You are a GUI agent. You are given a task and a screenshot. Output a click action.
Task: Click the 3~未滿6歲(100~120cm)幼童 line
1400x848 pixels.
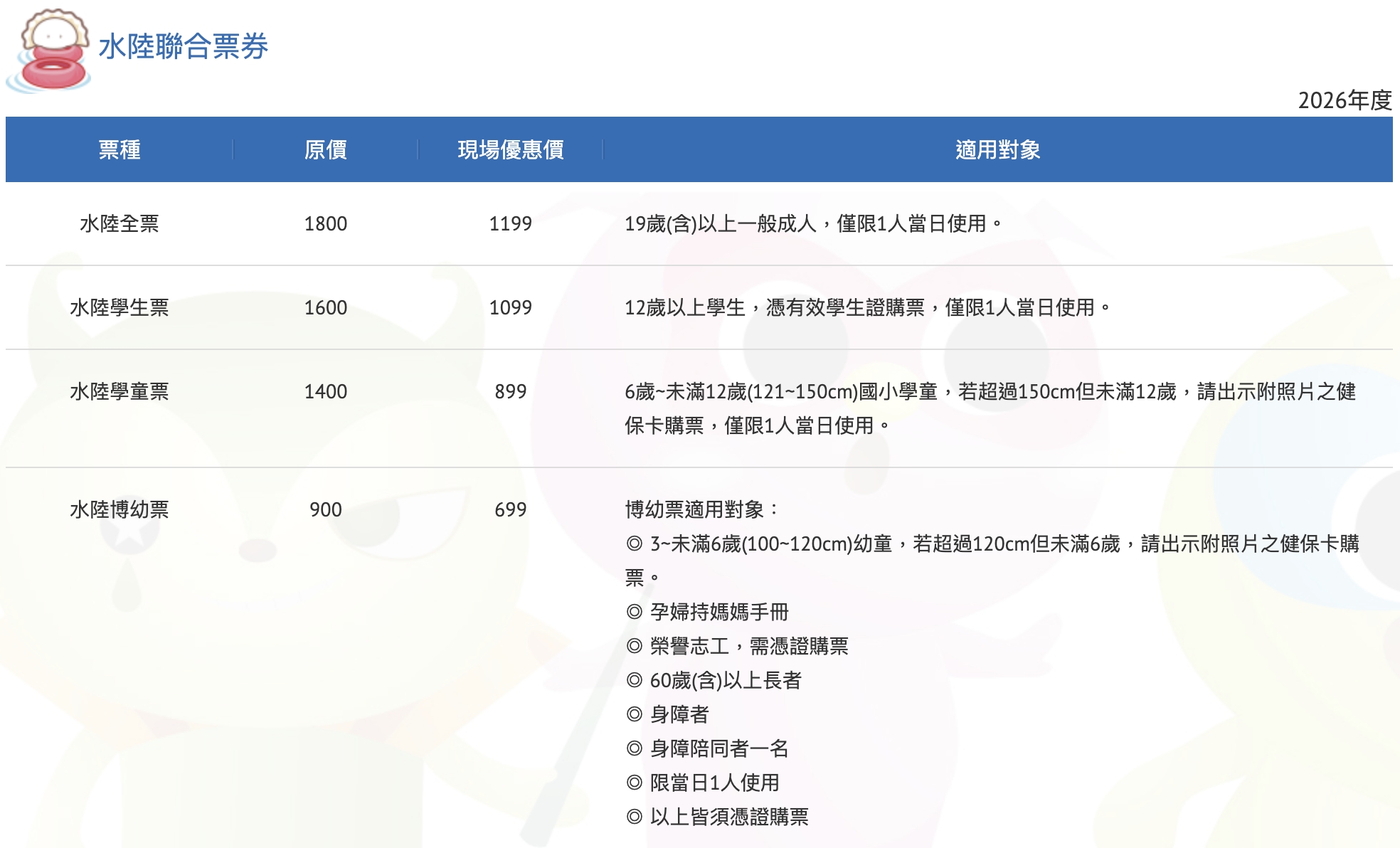tap(992, 544)
